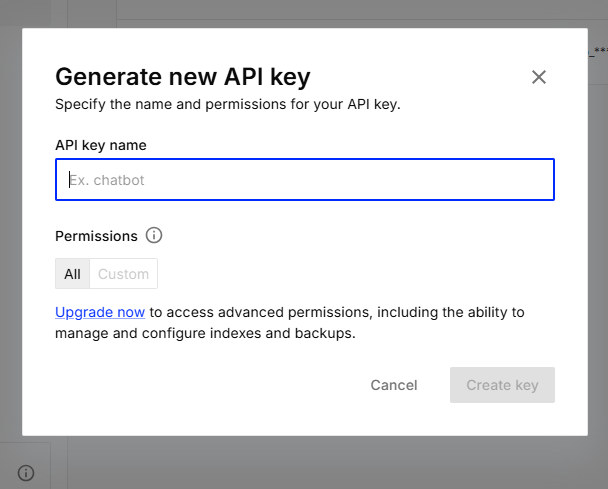Click the info icon beside Permissions
This screenshot has width=608, height=489.
[x=154, y=236]
